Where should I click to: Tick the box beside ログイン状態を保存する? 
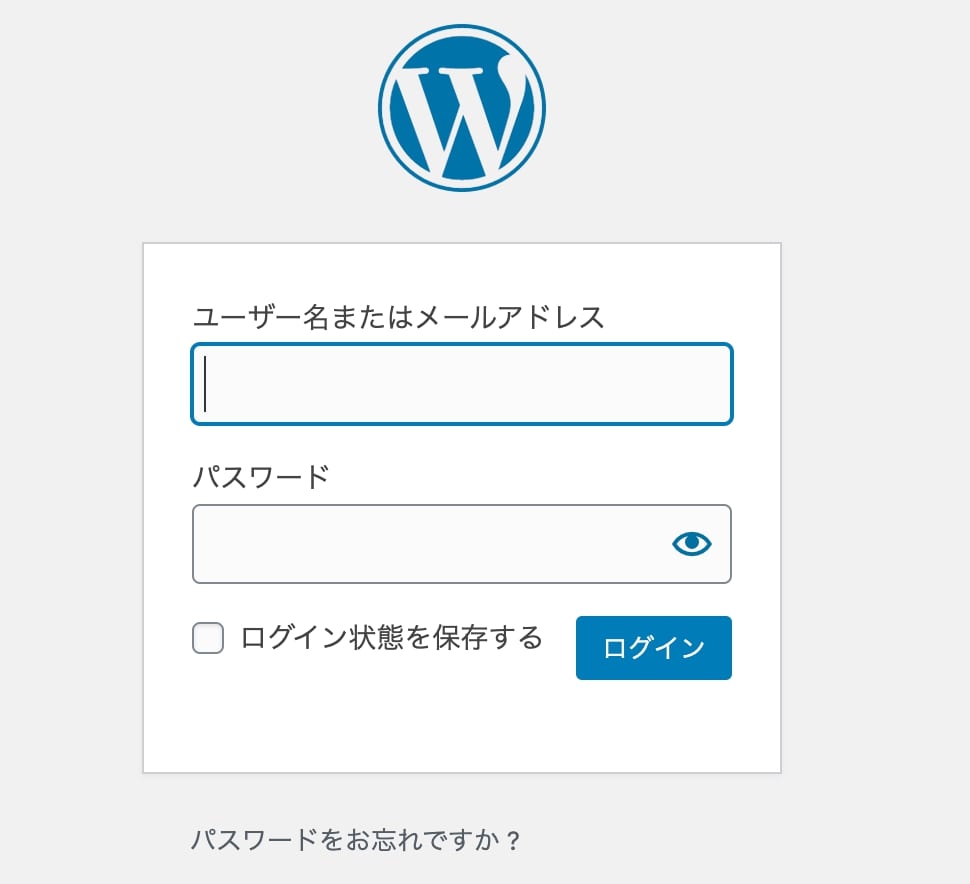point(208,638)
